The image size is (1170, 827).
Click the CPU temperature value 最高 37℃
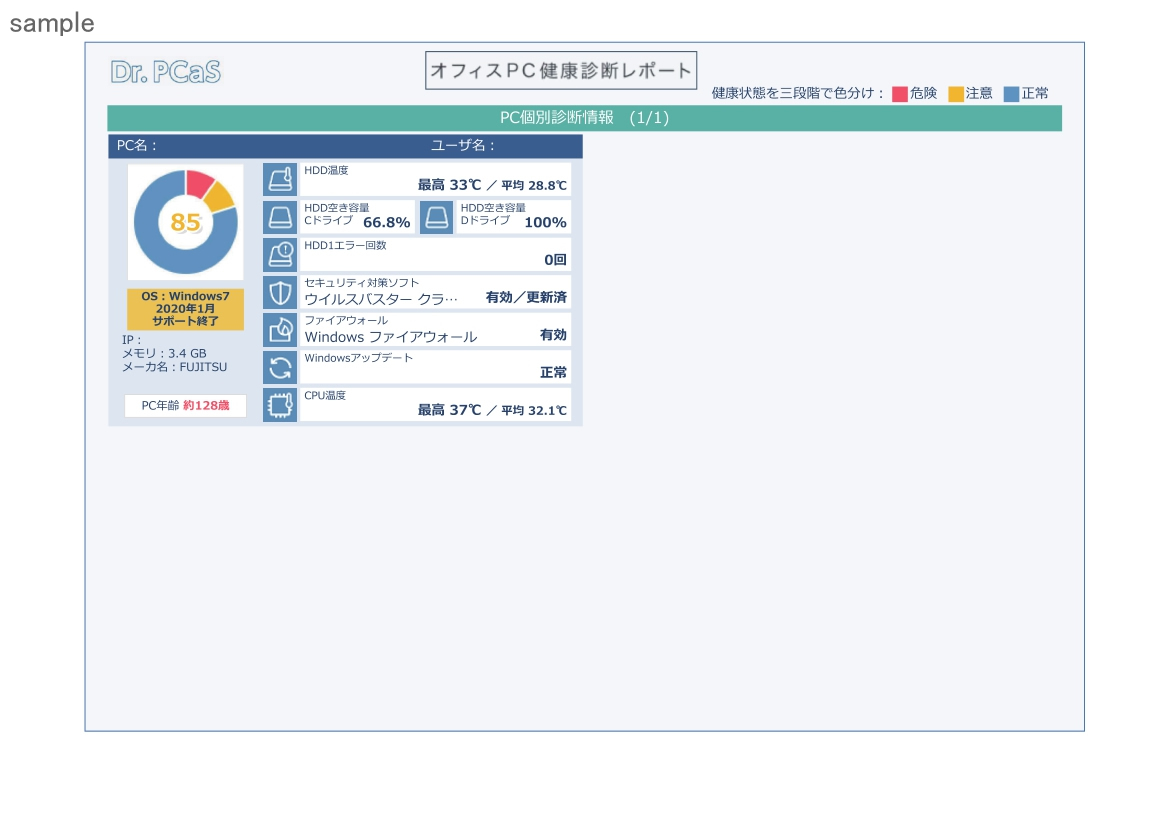point(449,410)
